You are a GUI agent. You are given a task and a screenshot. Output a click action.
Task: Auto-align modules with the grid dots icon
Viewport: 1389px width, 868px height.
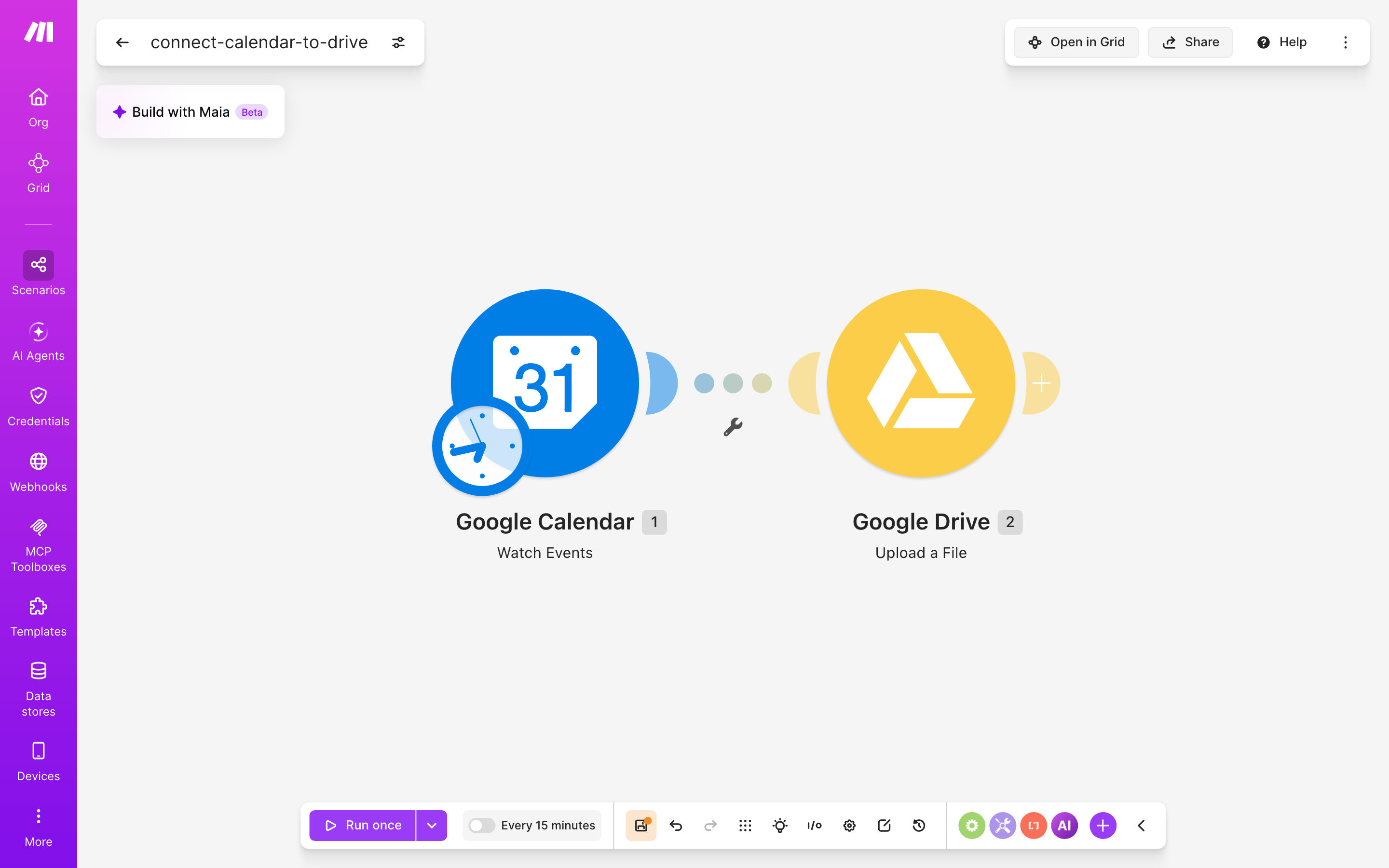(x=745, y=826)
